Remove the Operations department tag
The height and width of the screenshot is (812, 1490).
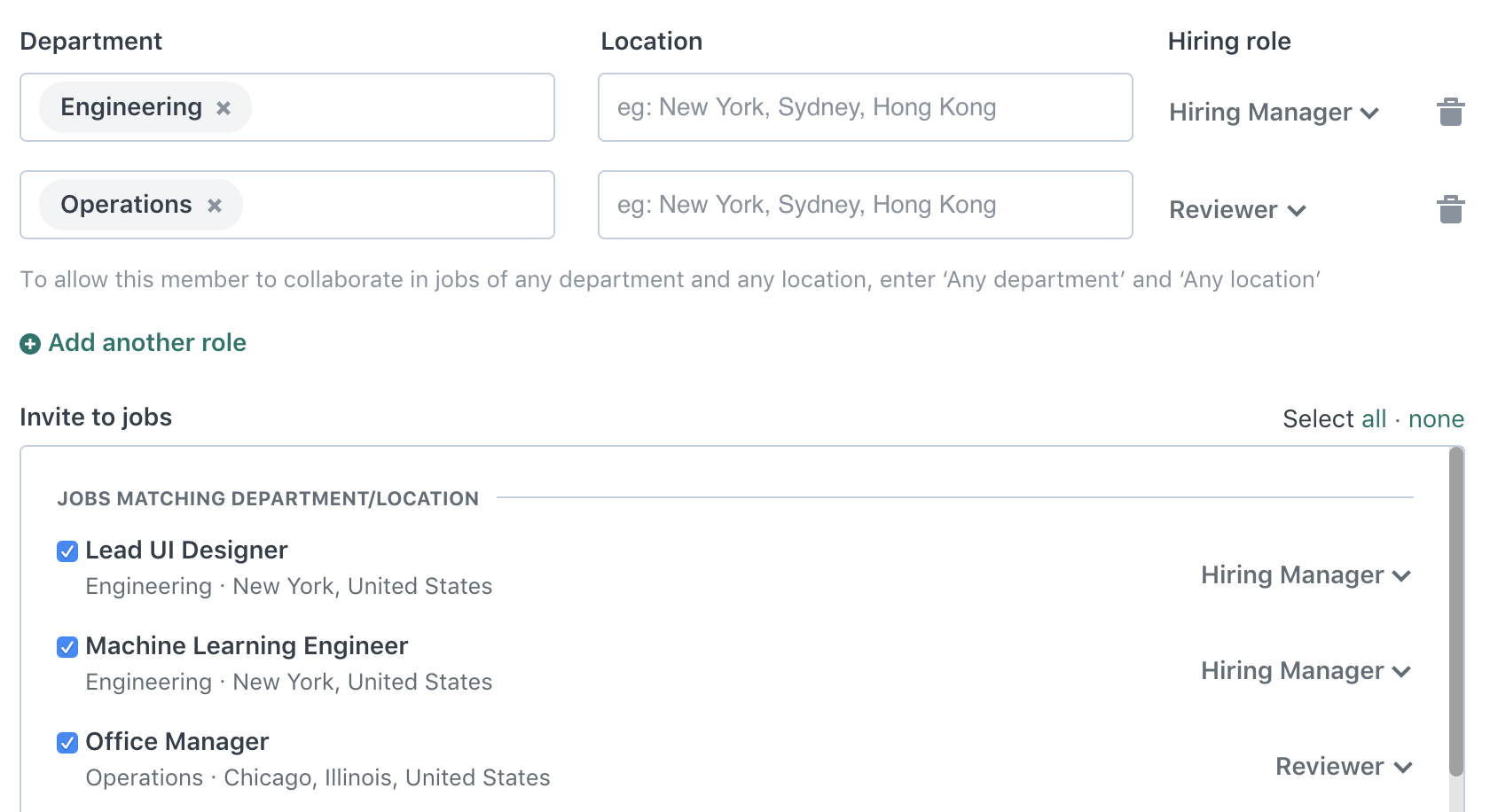(x=215, y=206)
